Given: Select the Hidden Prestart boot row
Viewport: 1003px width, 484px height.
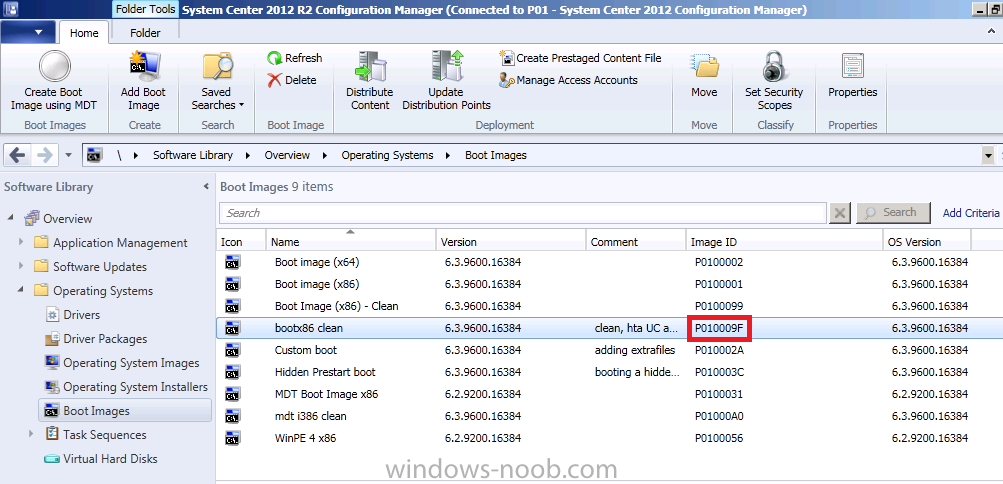Looking at the screenshot, I should (610, 372).
